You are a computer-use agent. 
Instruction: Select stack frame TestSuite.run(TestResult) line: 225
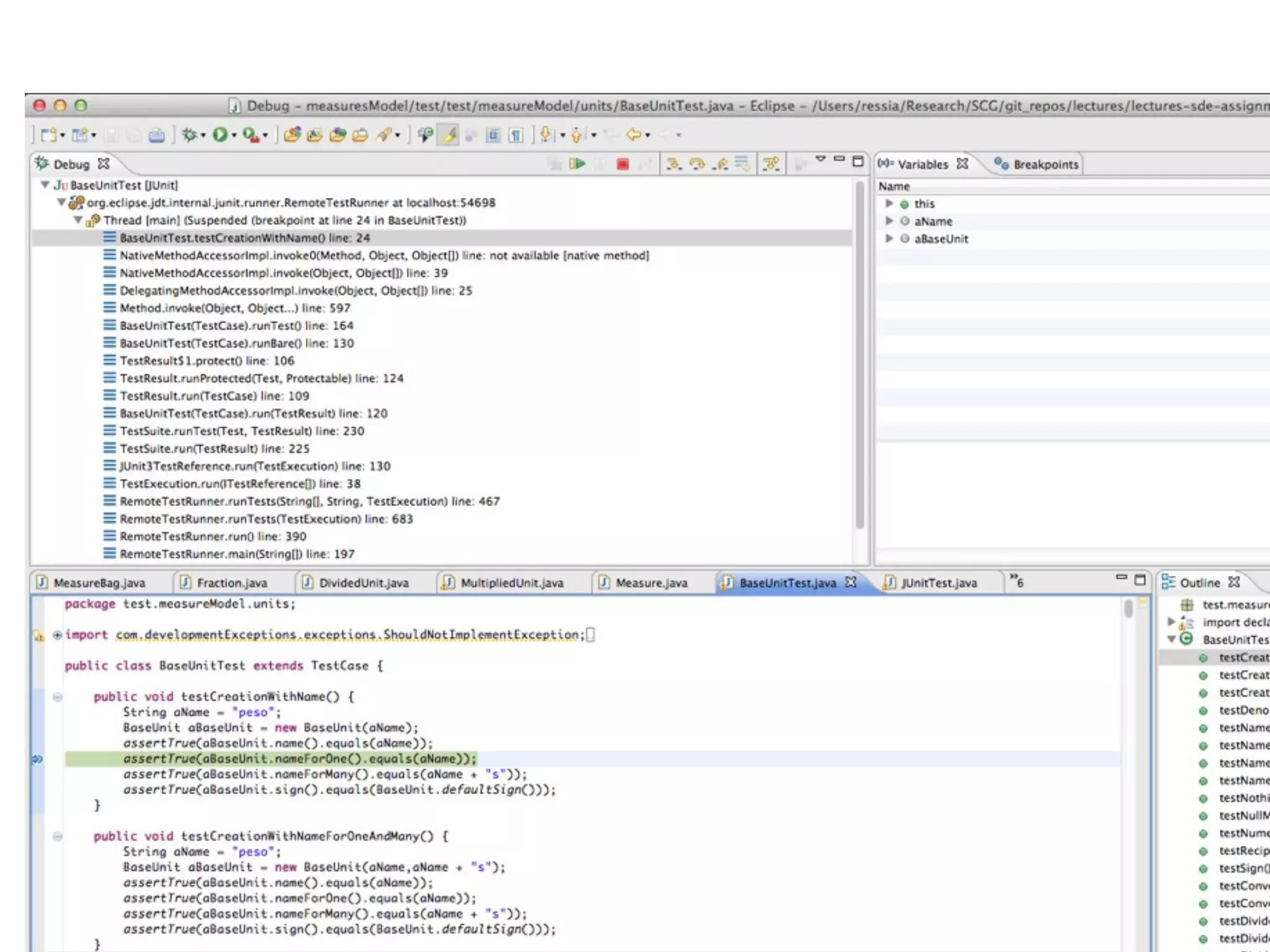pyautogui.click(x=215, y=449)
